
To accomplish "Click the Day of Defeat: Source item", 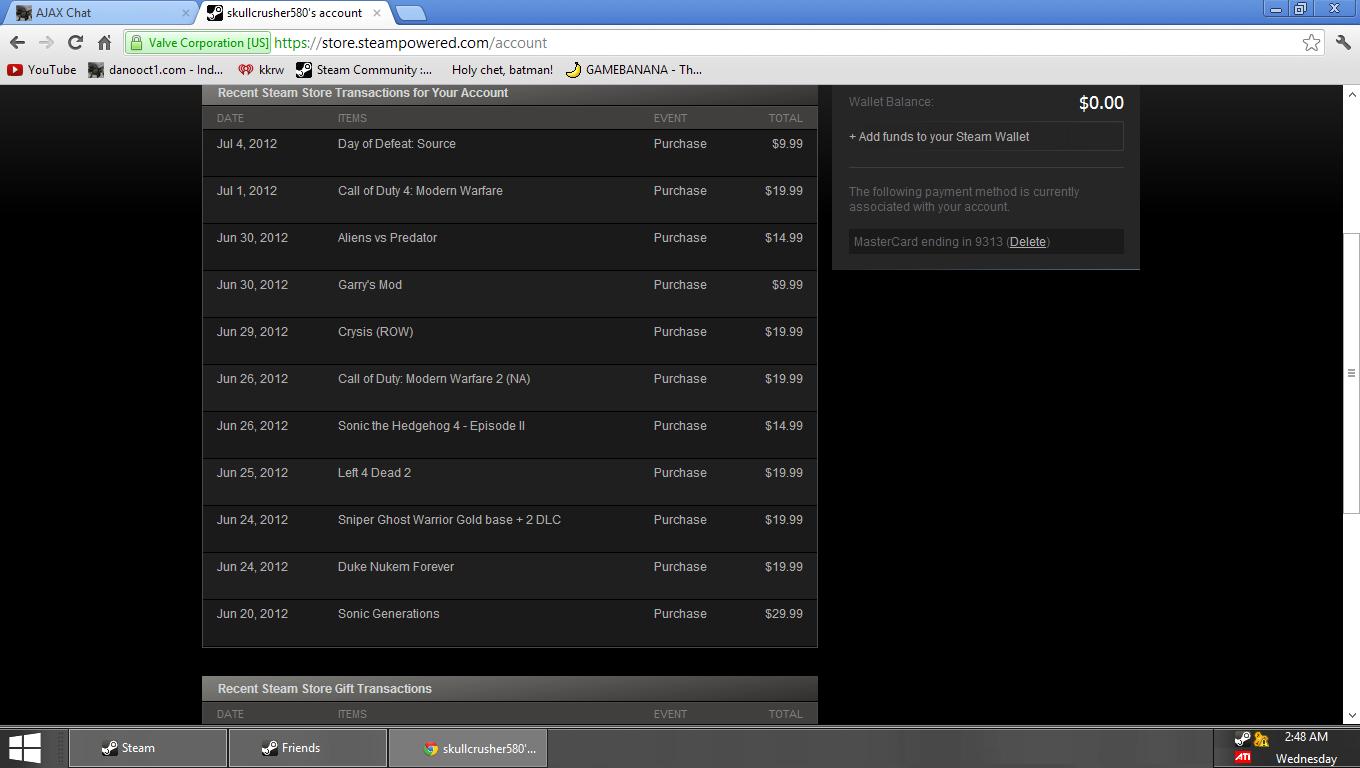I will [x=397, y=144].
